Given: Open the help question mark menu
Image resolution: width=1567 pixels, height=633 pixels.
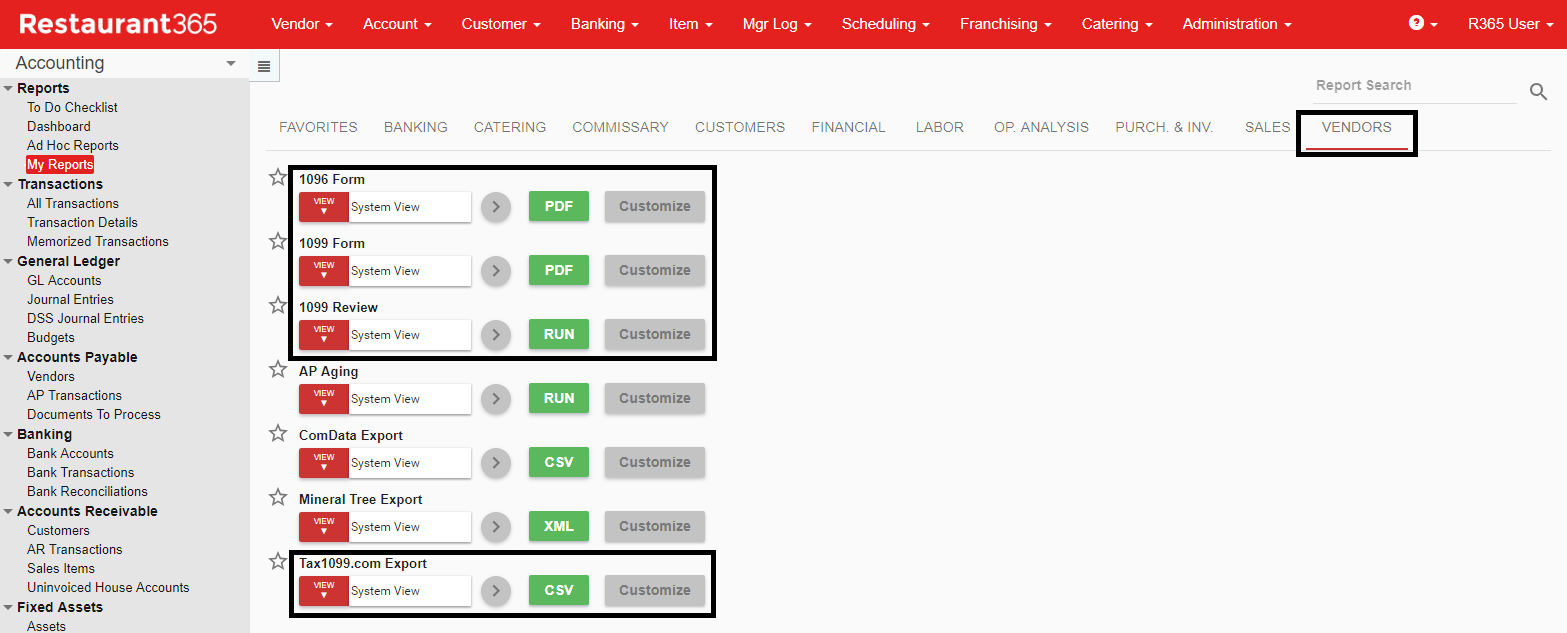Looking at the screenshot, I should (x=1423, y=23).
